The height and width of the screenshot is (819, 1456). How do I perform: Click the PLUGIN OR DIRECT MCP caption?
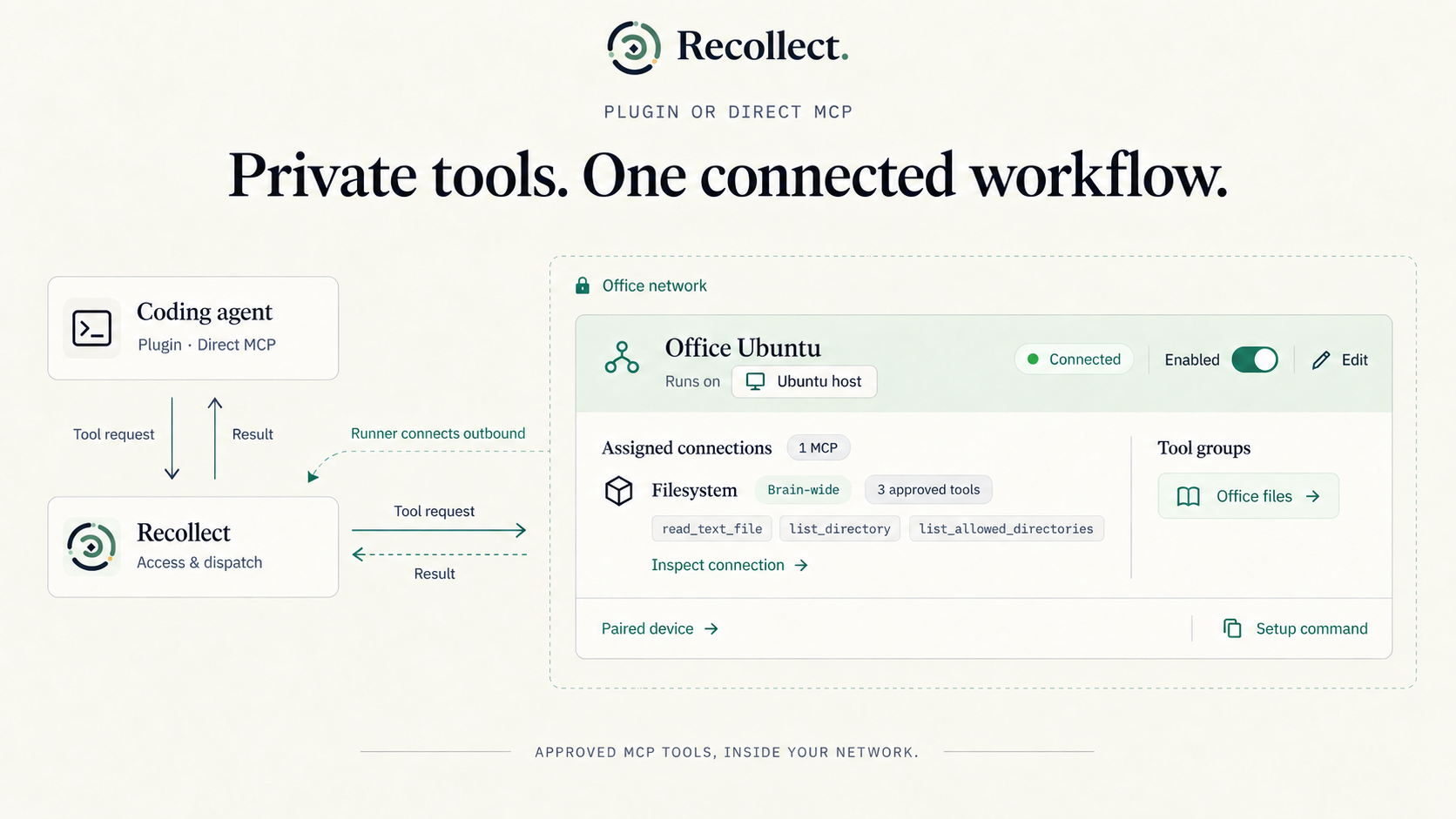click(x=728, y=112)
